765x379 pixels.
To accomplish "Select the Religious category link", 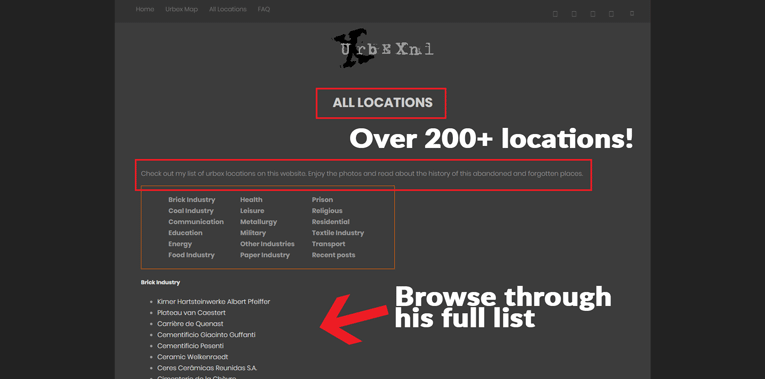I will click(x=327, y=211).
